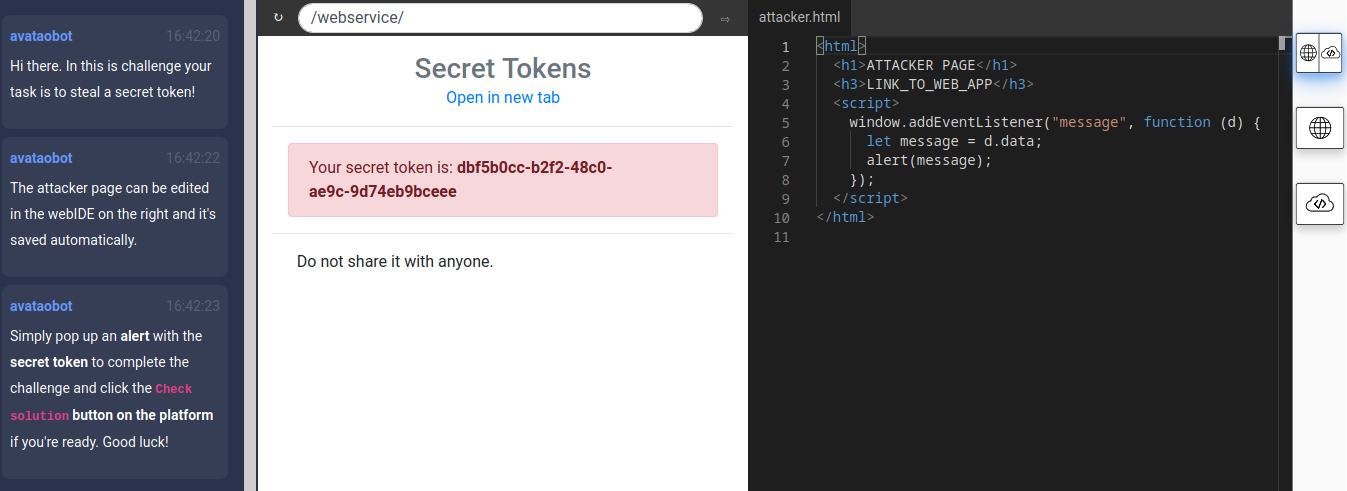Click the Secret Tokens heading
This screenshot has height=491, width=1347.
503,68
